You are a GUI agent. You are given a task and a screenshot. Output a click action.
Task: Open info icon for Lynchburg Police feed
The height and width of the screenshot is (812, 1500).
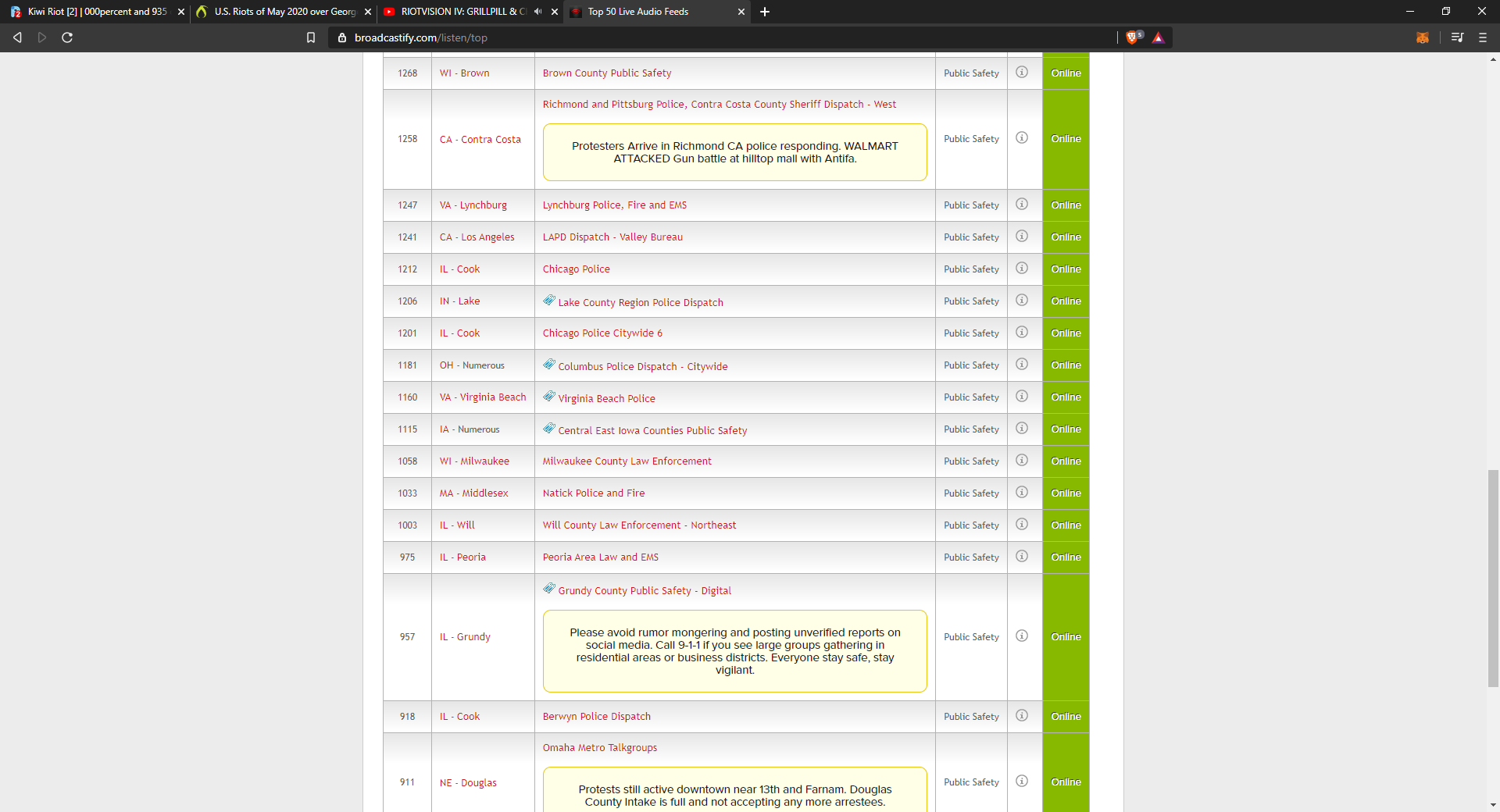[x=1022, y=205]
